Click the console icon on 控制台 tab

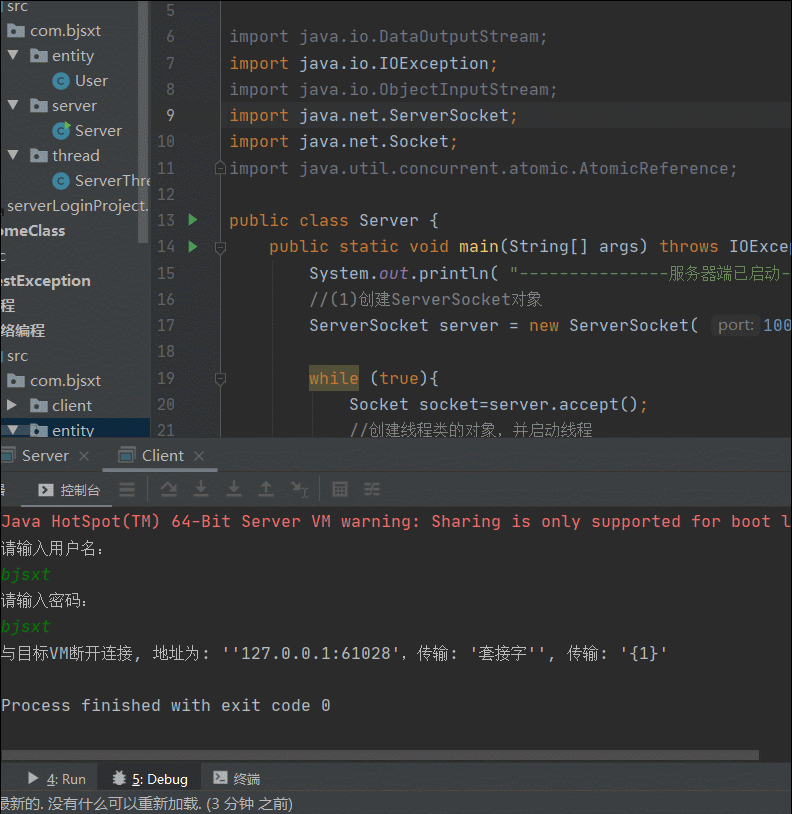[46, 490]
